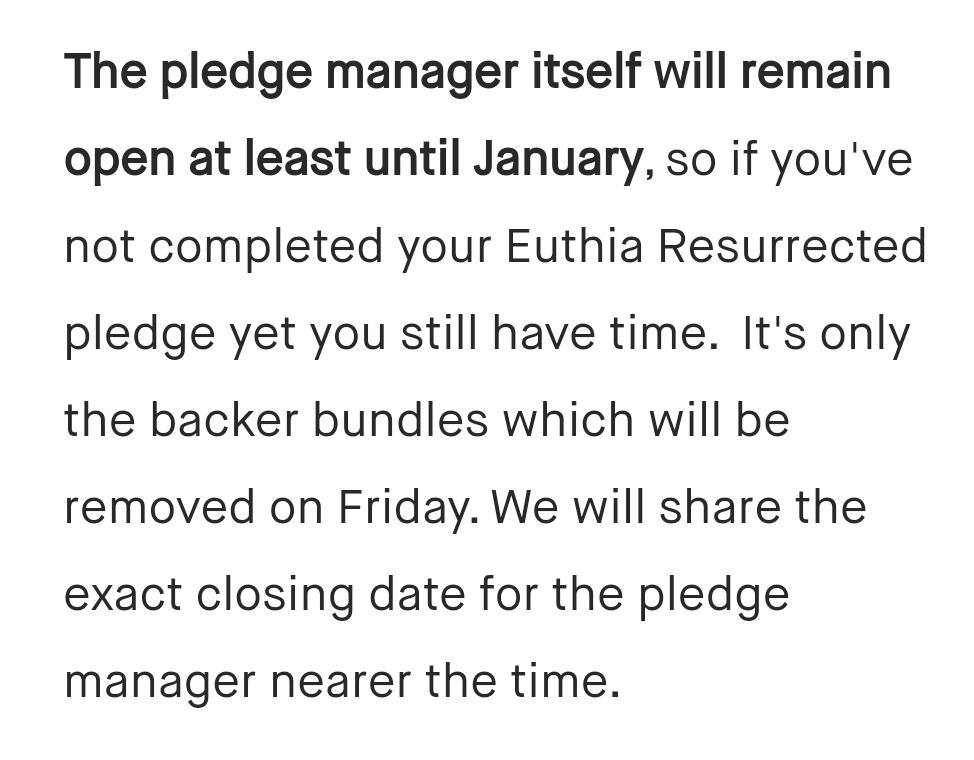Click the word "removed"
This screenshot has height=760, width=974.
coord(160,506)
